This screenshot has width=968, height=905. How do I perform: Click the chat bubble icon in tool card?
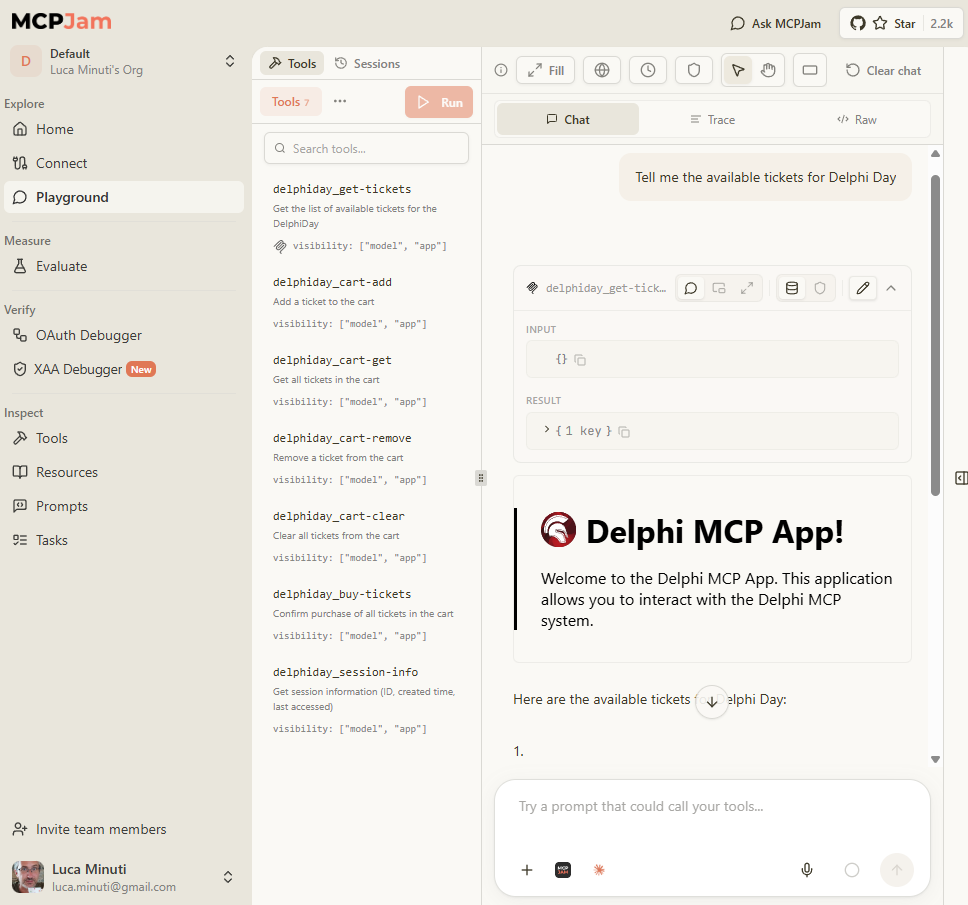(x=691, y=288)
